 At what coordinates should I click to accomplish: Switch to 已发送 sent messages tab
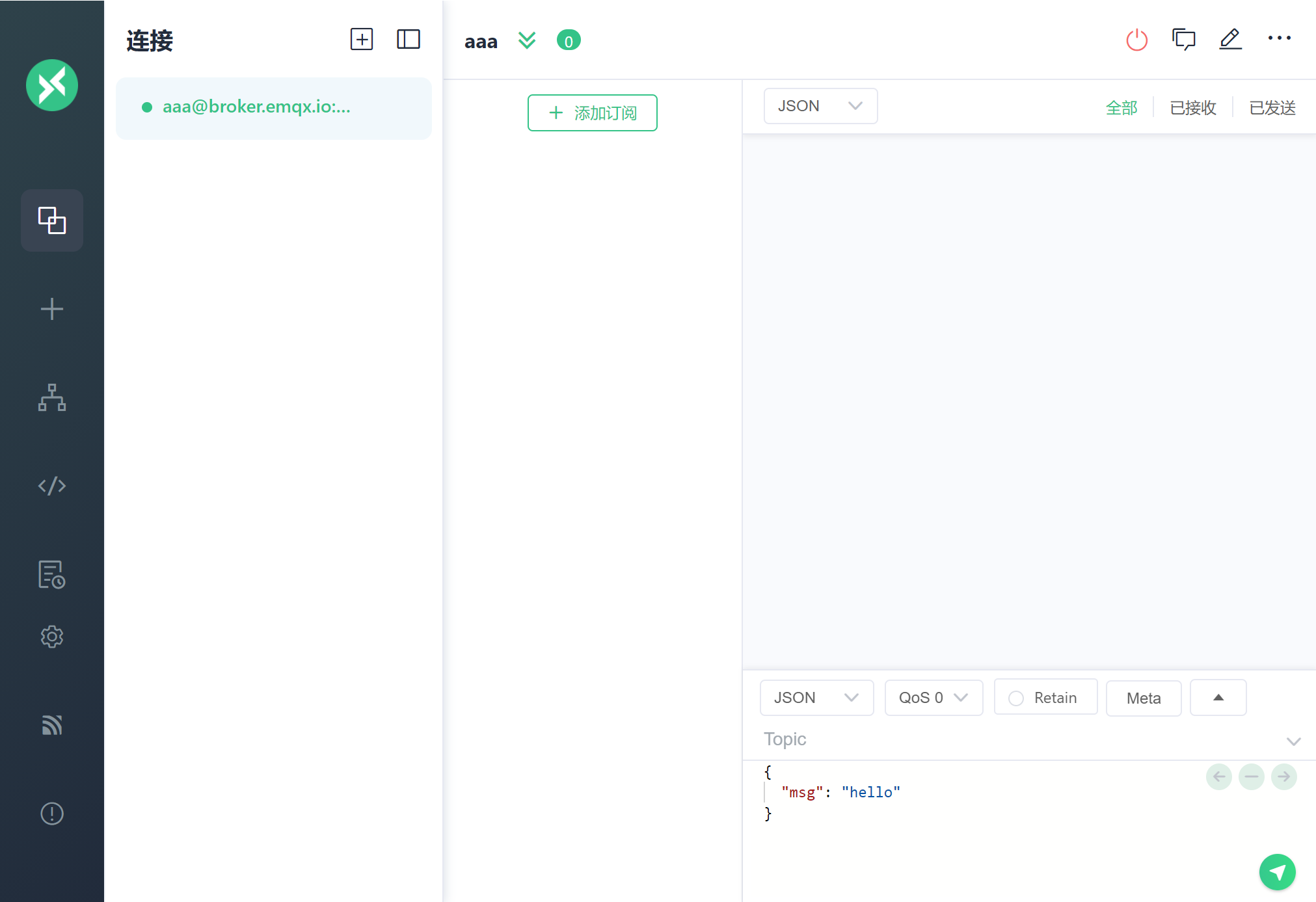click(x=1272, y=107)
